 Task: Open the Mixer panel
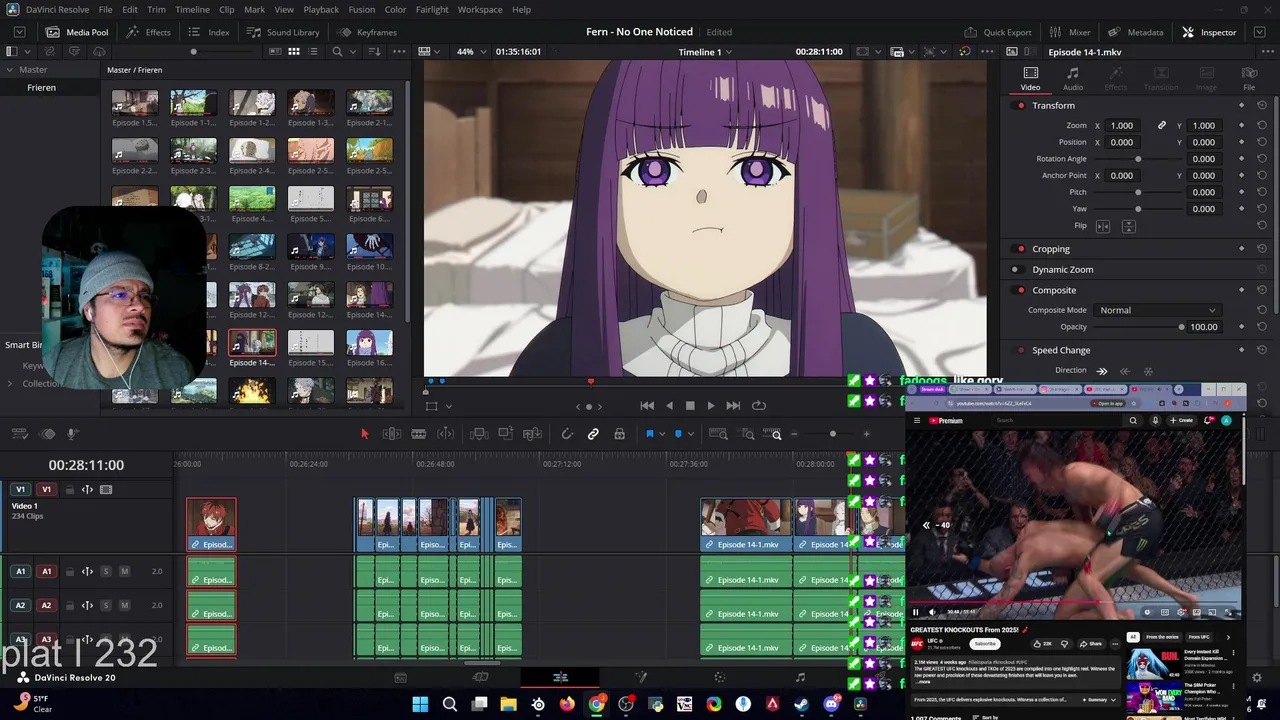tap(1070, 32)
